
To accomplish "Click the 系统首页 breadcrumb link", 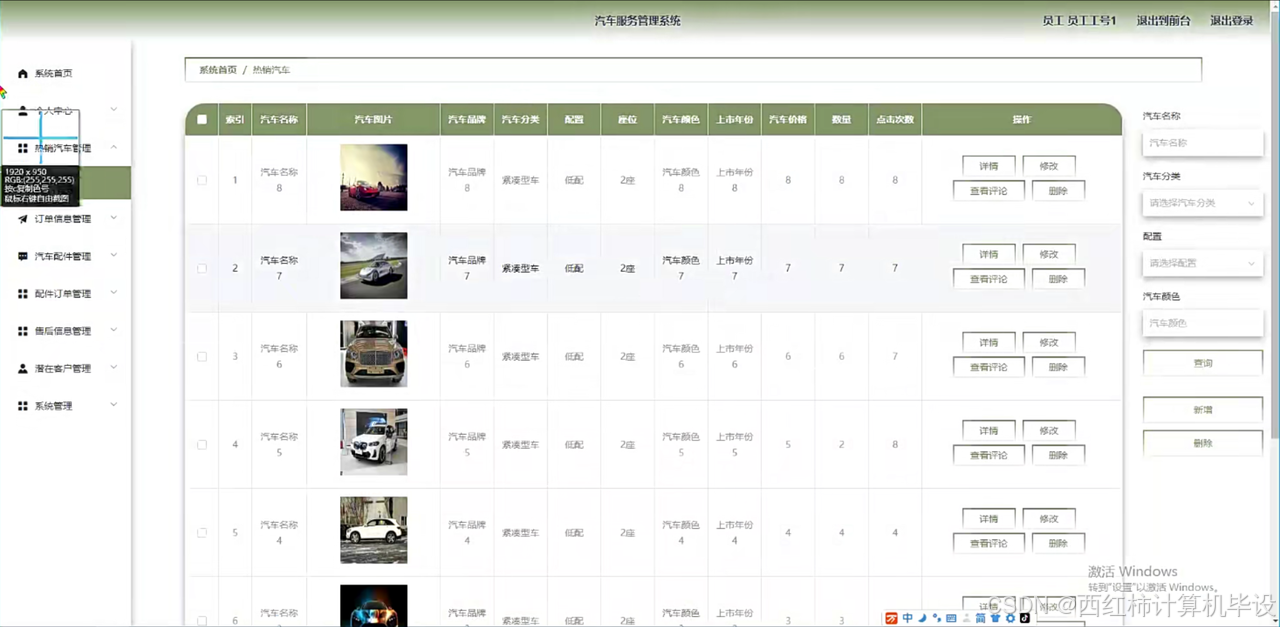I will [218, 70].
